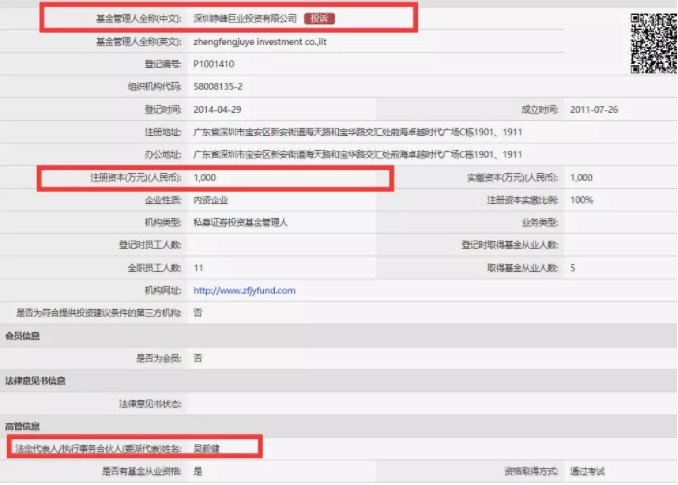Click the registration date 2014-04-29

pos(218,108)
